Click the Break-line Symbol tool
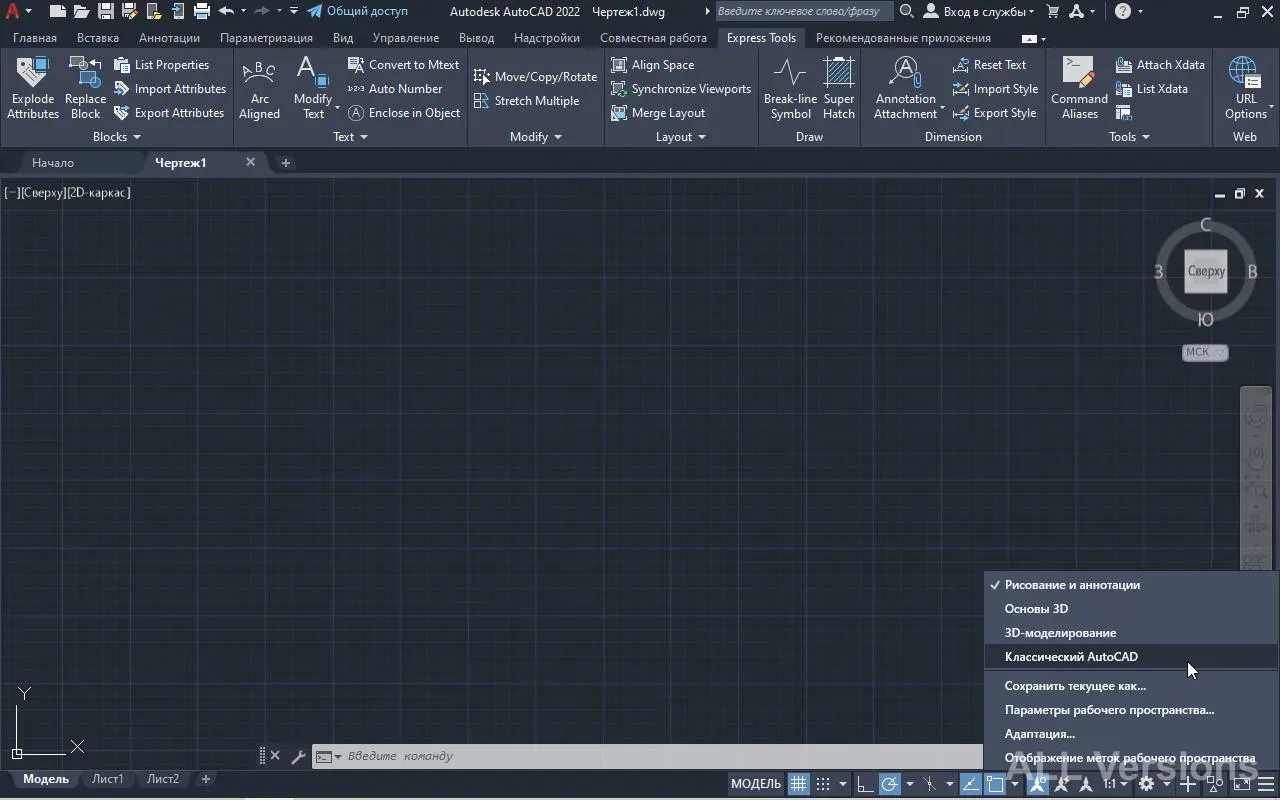The width and height of the screenshot is (1280, 800). 790,88
